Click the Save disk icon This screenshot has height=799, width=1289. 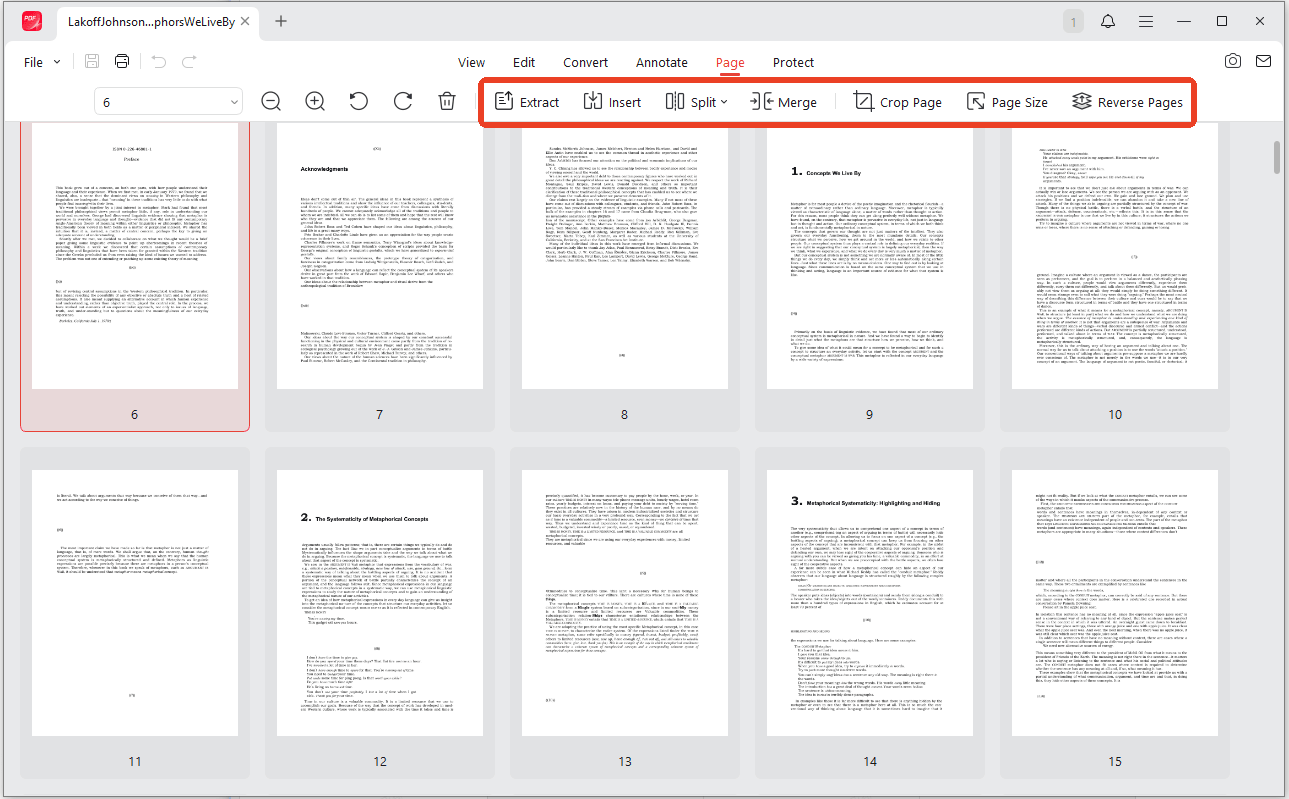pyautogui.click(x=92, y=62)
